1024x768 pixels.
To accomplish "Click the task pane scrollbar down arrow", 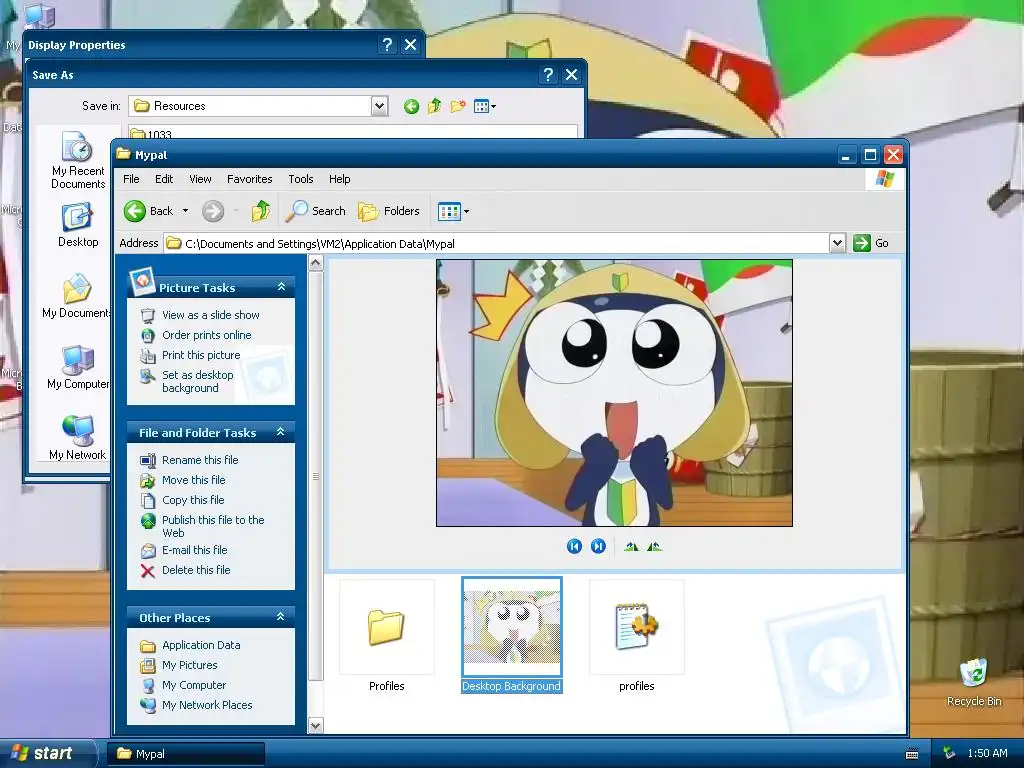I will [315, 725].
